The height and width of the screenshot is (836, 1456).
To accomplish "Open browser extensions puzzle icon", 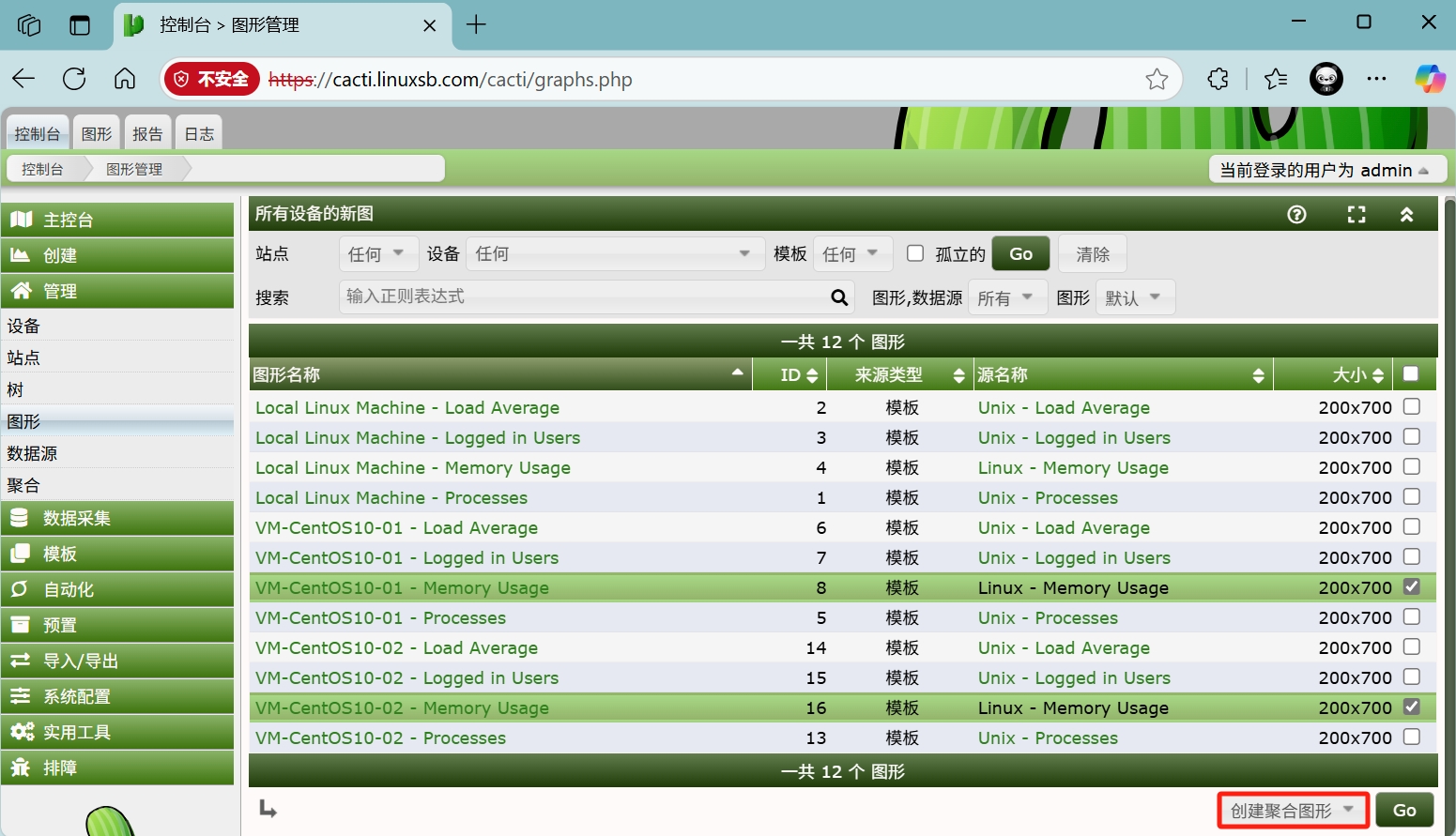I will pos(1218,80).
